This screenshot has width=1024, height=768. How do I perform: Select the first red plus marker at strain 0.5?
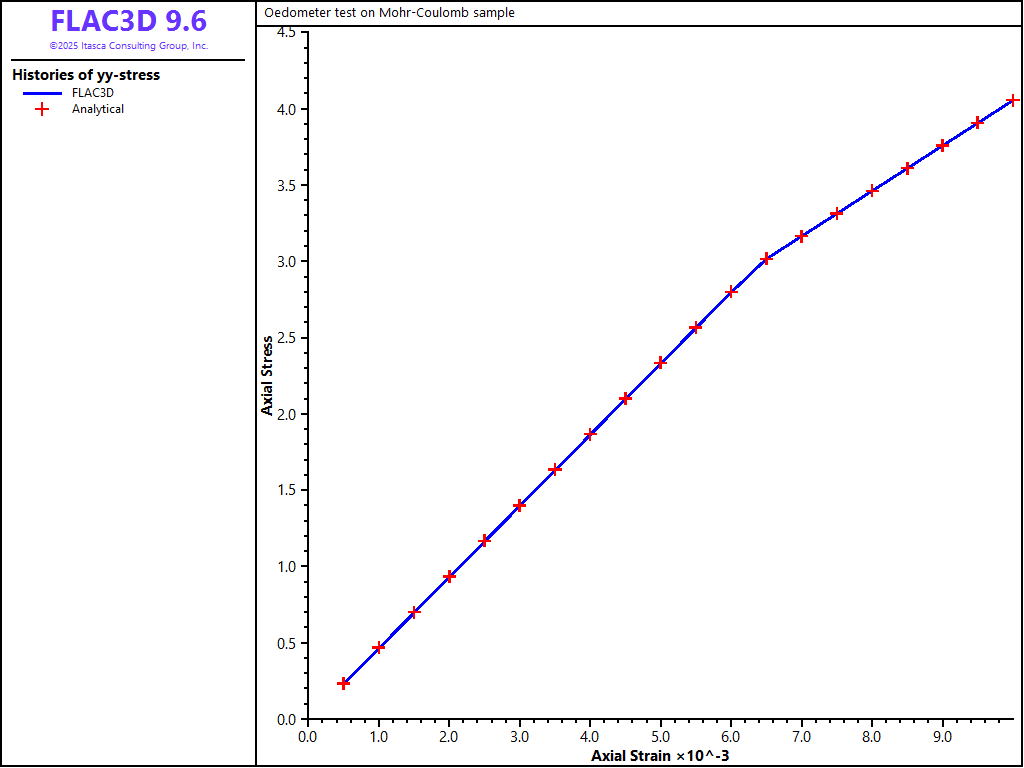(x=343, y=683)
